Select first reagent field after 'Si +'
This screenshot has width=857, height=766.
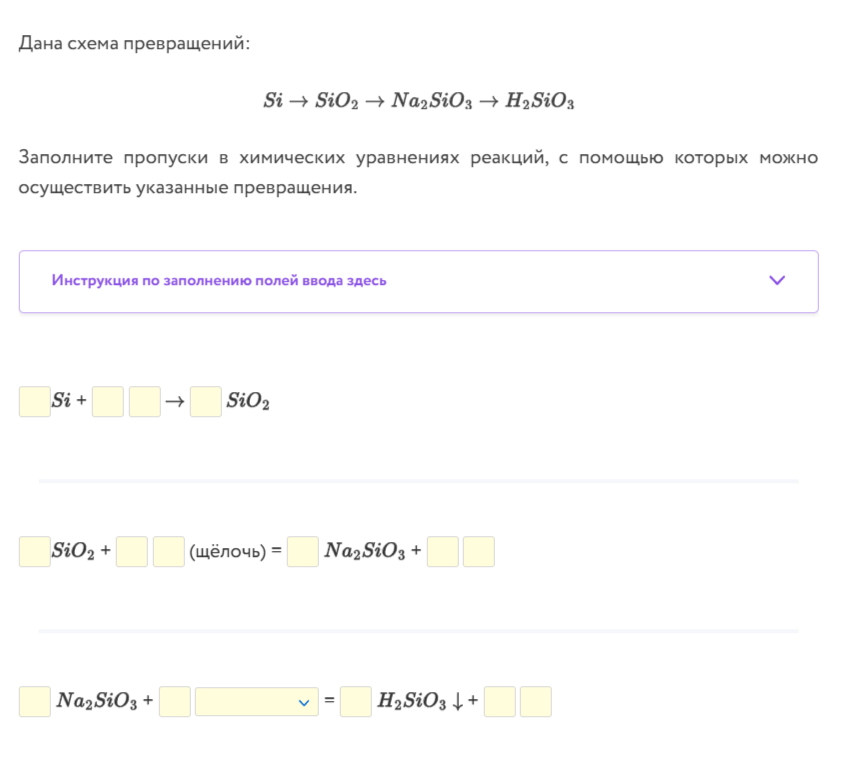point(108,402)
